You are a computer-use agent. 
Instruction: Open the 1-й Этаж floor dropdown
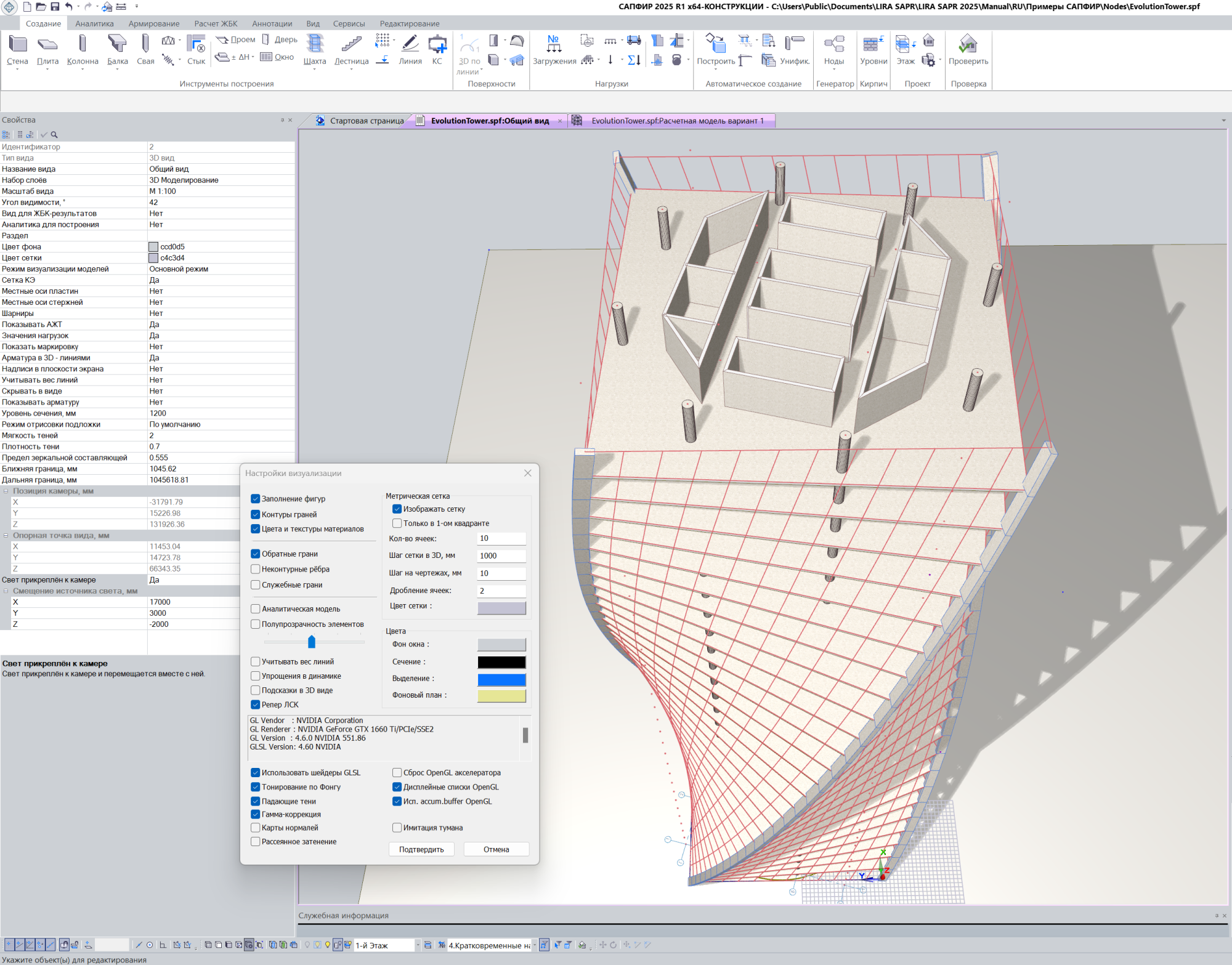(418, 945)
